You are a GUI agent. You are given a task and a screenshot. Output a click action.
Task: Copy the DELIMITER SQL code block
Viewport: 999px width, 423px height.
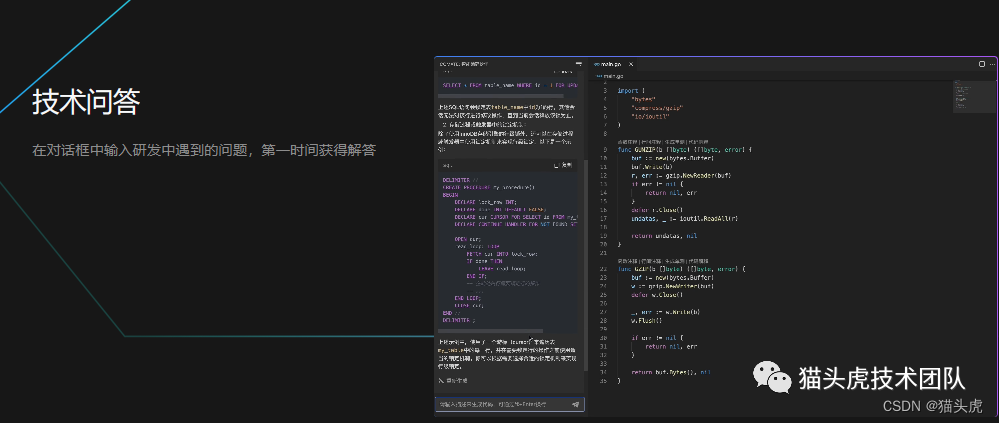click(563, 166)
